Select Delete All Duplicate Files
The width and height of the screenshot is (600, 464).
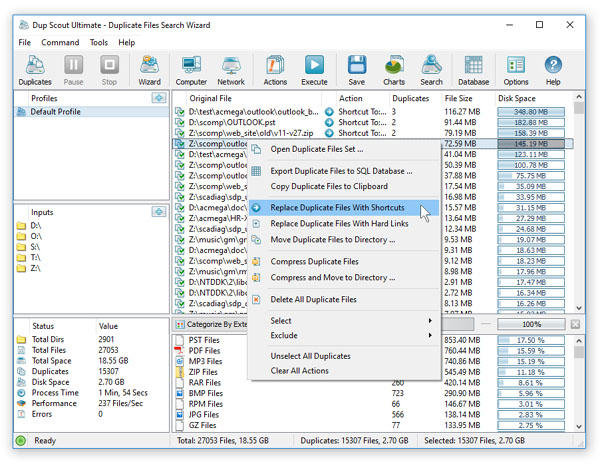pyautogui.click(x=313, y=299)
